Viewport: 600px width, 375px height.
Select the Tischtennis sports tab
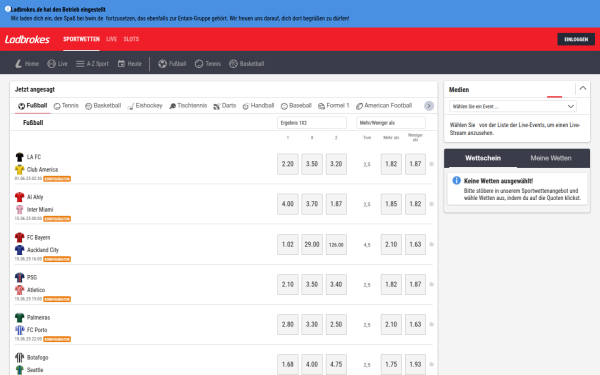[188, 106]
